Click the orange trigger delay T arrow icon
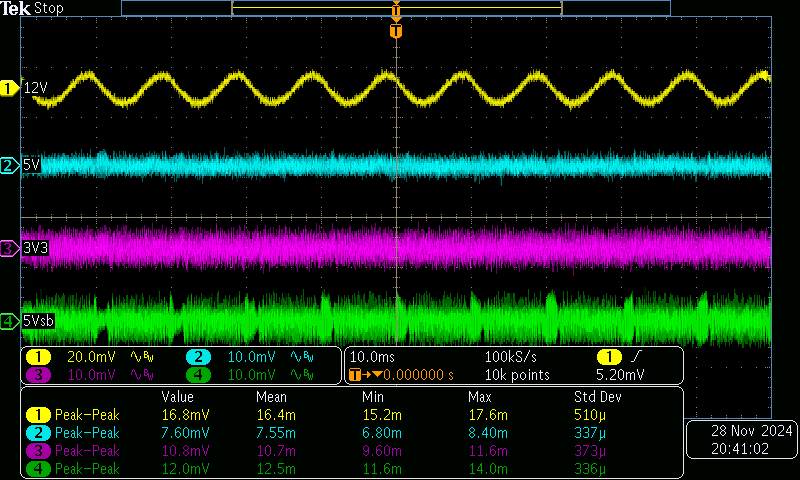Viewport: 800px width, 480px height. coord(366,375)
